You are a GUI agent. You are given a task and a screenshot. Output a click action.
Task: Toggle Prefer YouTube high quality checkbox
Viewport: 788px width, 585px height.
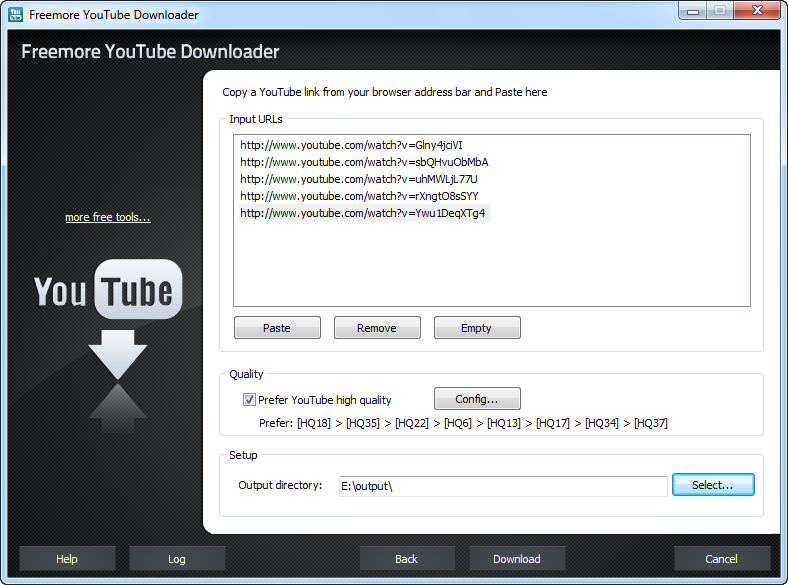pyautogui.click(x=249, y=400)
